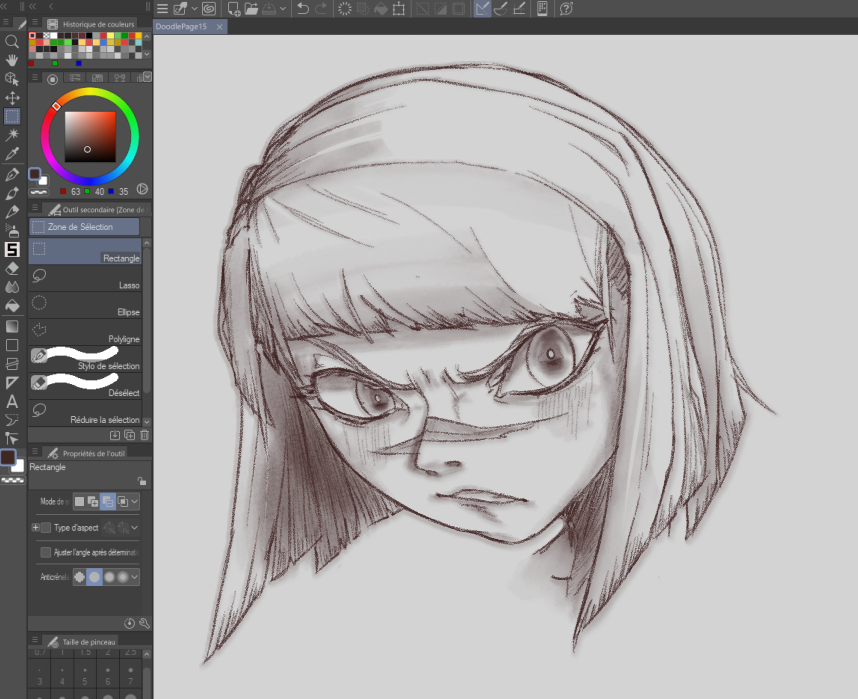Screen dimensions: 858x699
Task: Pick the Eyedropper tool
Action: click(12, 154)
